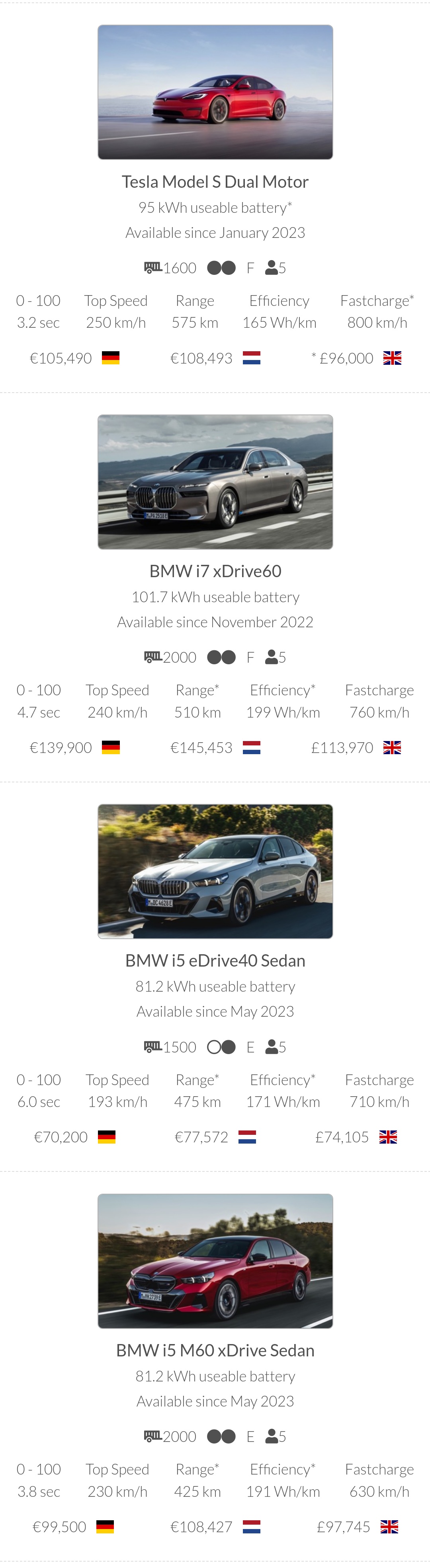
Task: Click the BMW i7 car photo
Action: tap(215, 482)
